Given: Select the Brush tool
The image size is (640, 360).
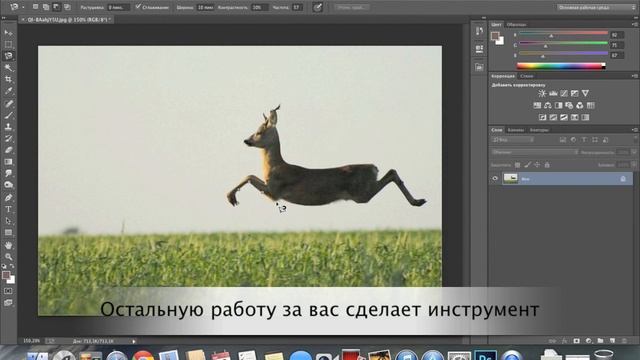Looking at the screenshot, I should click(8, 116).
